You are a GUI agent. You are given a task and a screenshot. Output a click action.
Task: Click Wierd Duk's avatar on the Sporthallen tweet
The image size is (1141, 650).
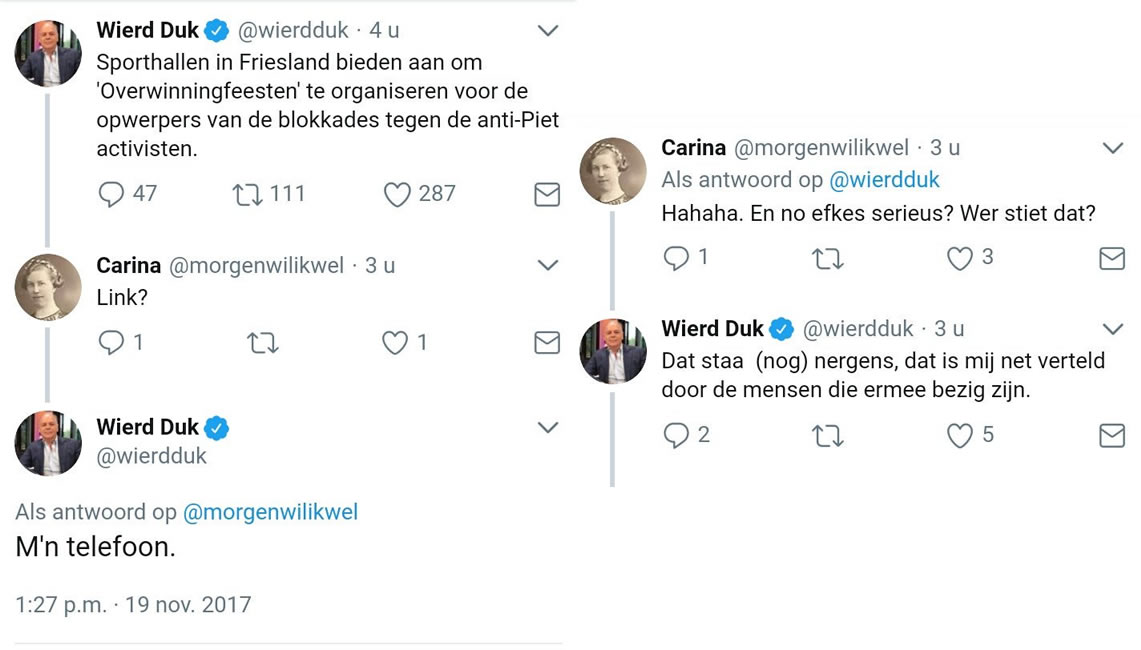point(48,53)
